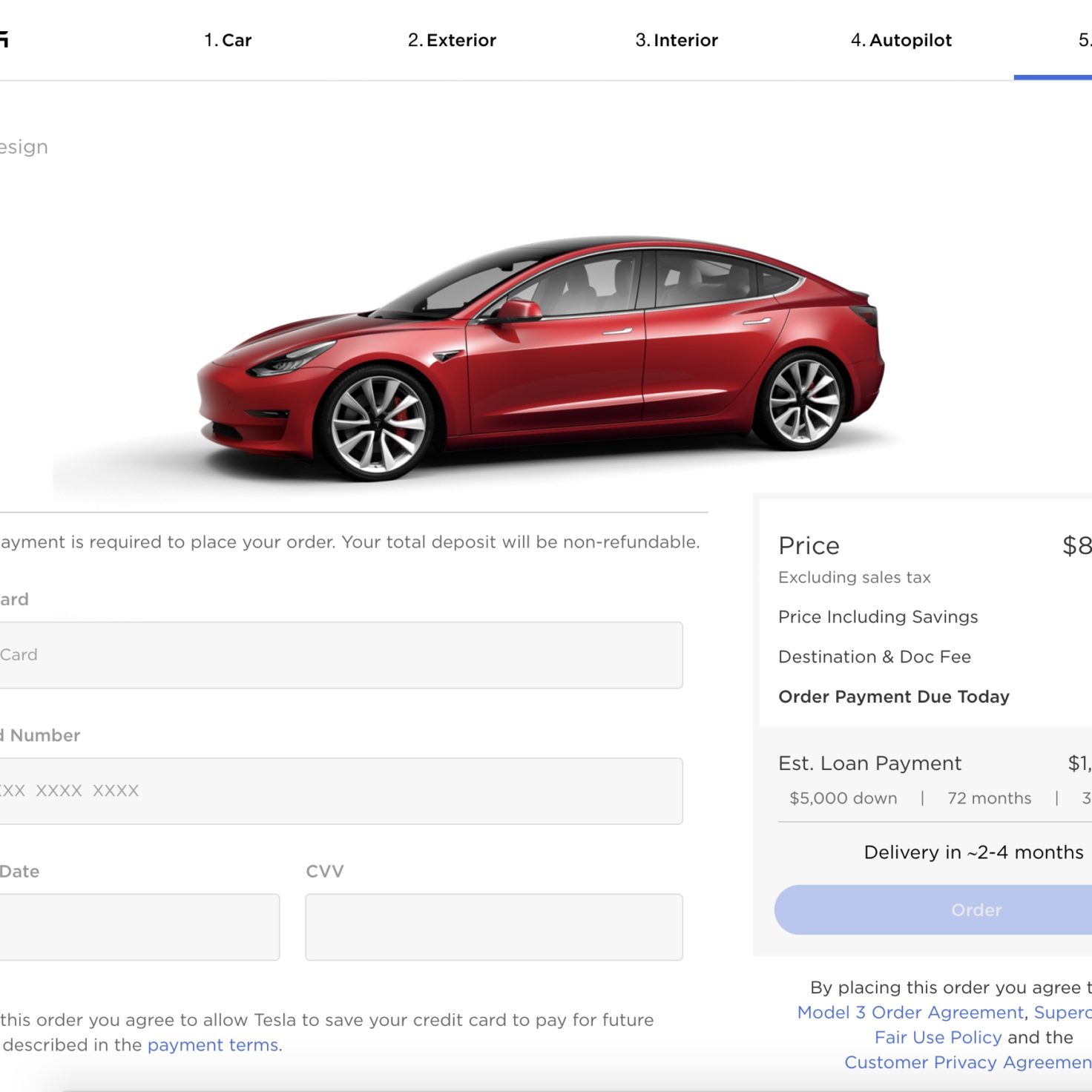This screenshot has width=1092, height=1092.
Task: Click the red Model 3 car image
Action: [540, 359]
